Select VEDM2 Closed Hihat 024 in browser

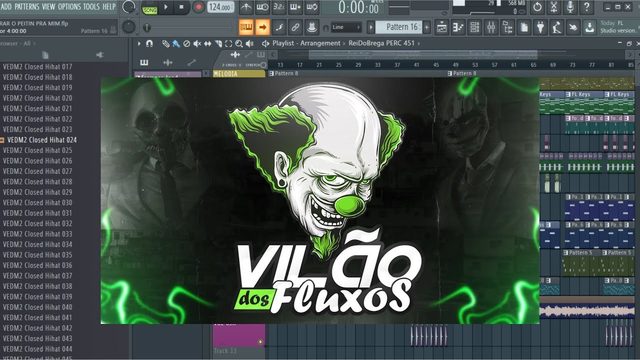click(42, 140)
